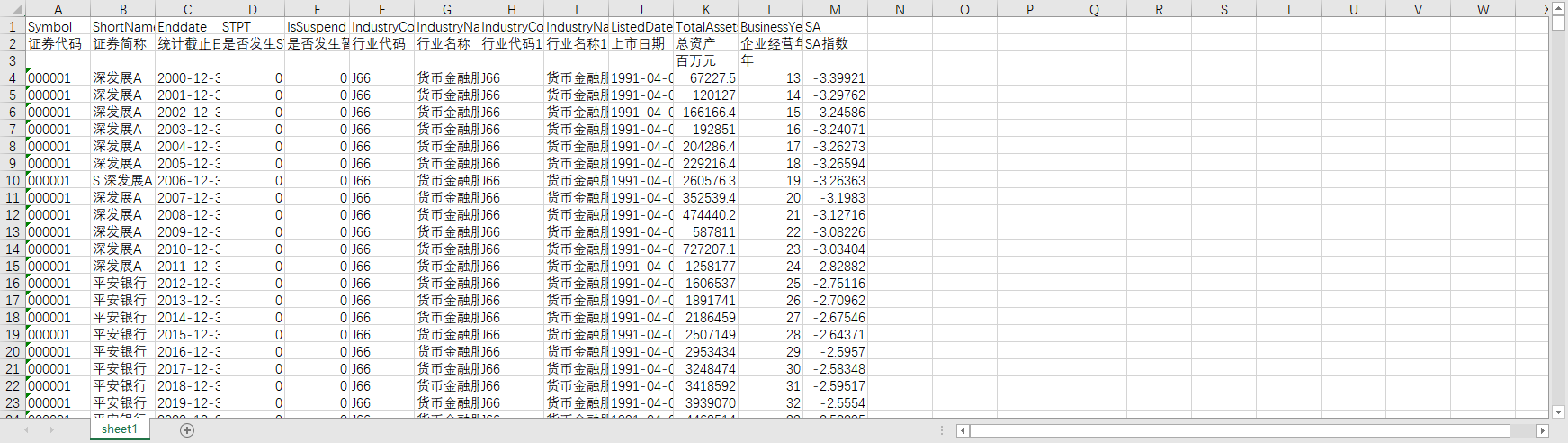Select the 'SA指数' cell
This screenshot has width=1568, height=443.
click(x=835, y=44)
